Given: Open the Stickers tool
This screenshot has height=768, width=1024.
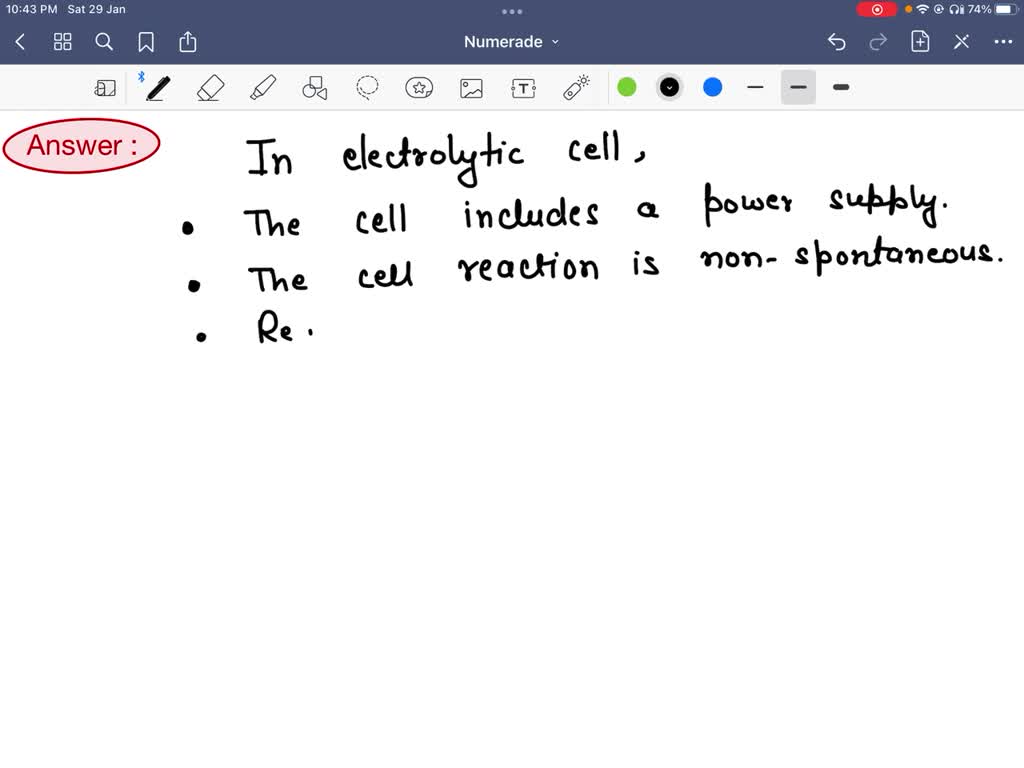Looking at the screenshot, I should coord(419,87).
